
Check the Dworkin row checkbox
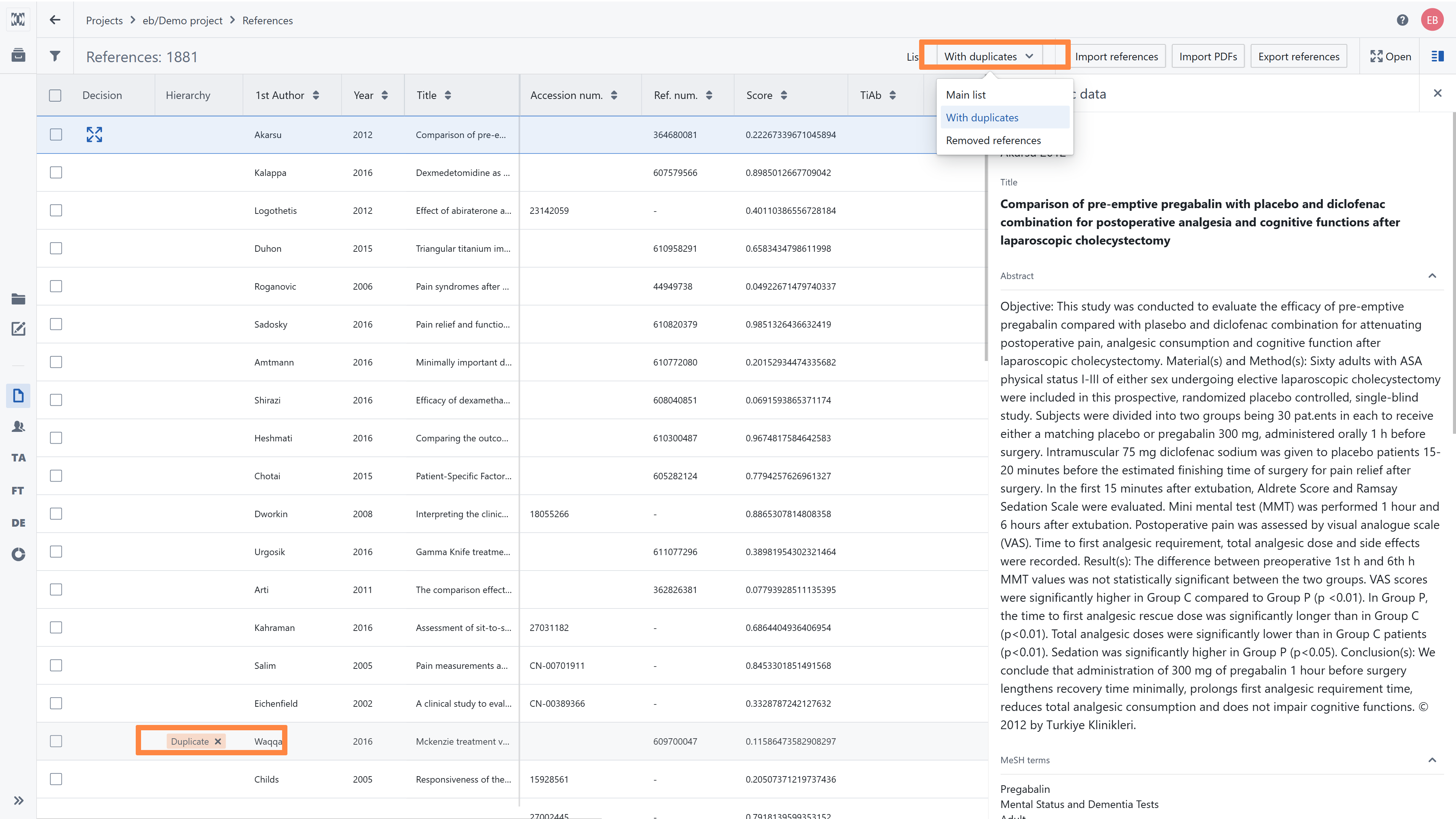point(56,514)
